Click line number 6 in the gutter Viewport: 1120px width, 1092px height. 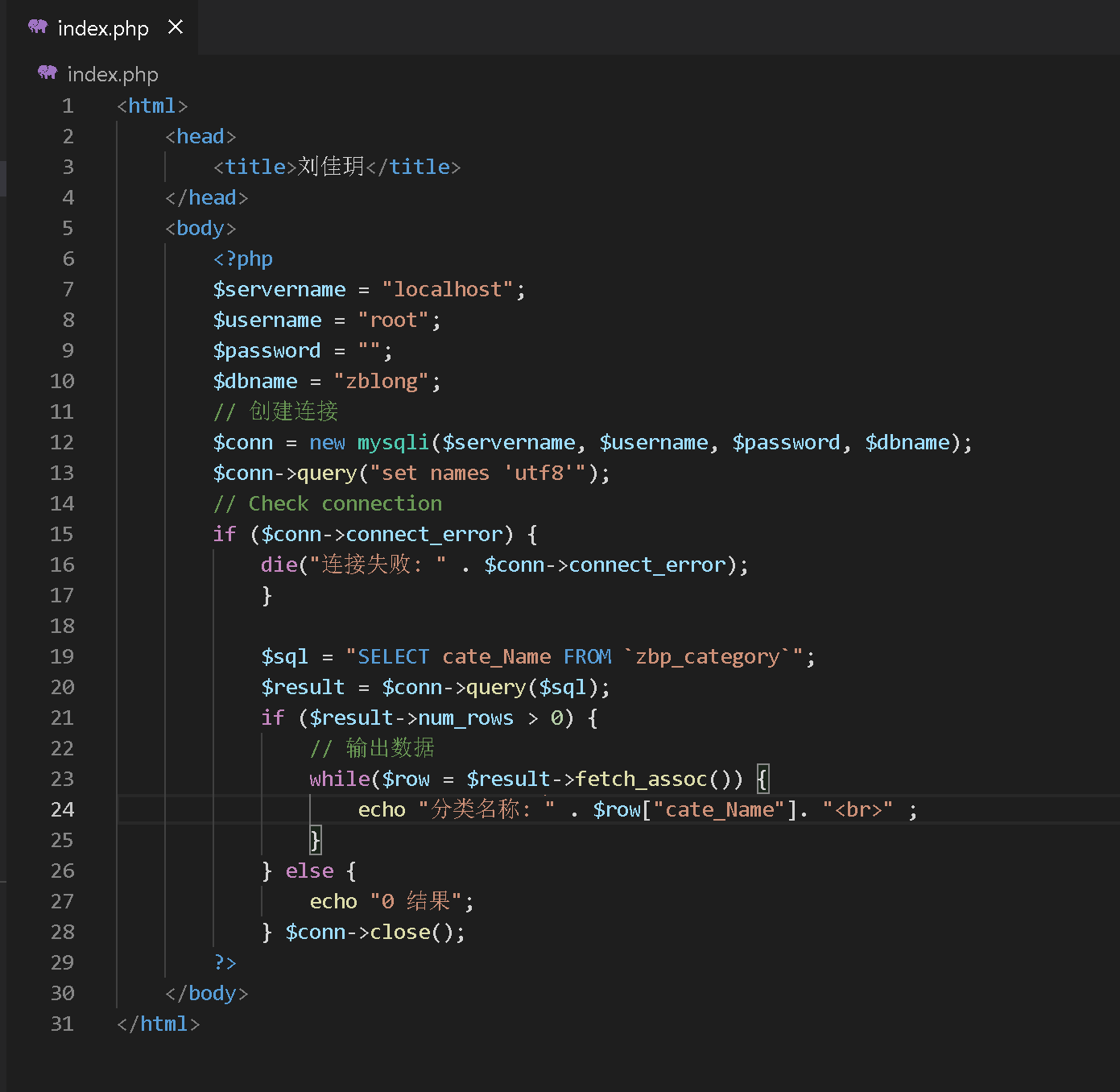[68, 259]
